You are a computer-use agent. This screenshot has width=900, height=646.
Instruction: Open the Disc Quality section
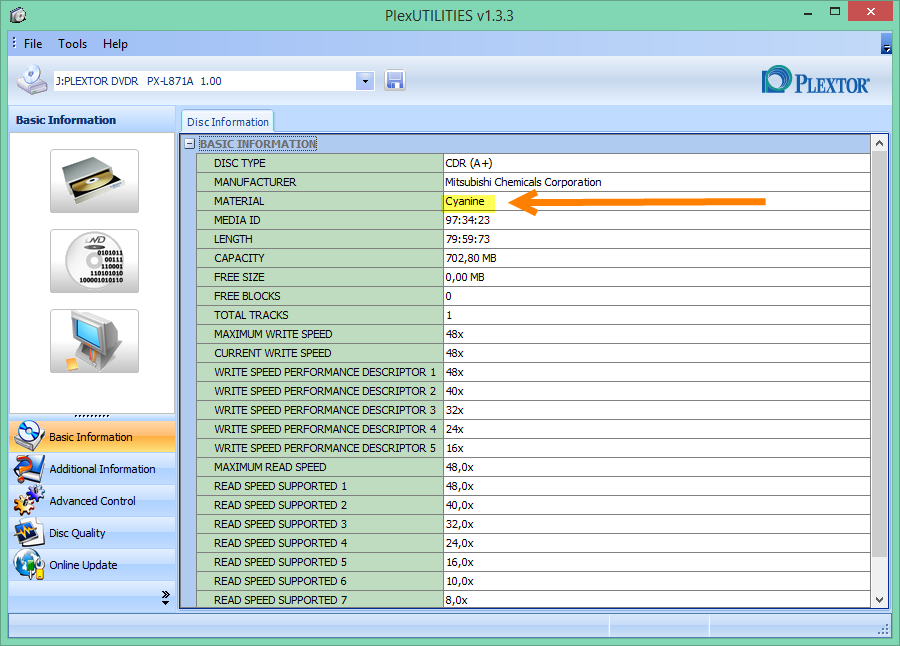92,533
